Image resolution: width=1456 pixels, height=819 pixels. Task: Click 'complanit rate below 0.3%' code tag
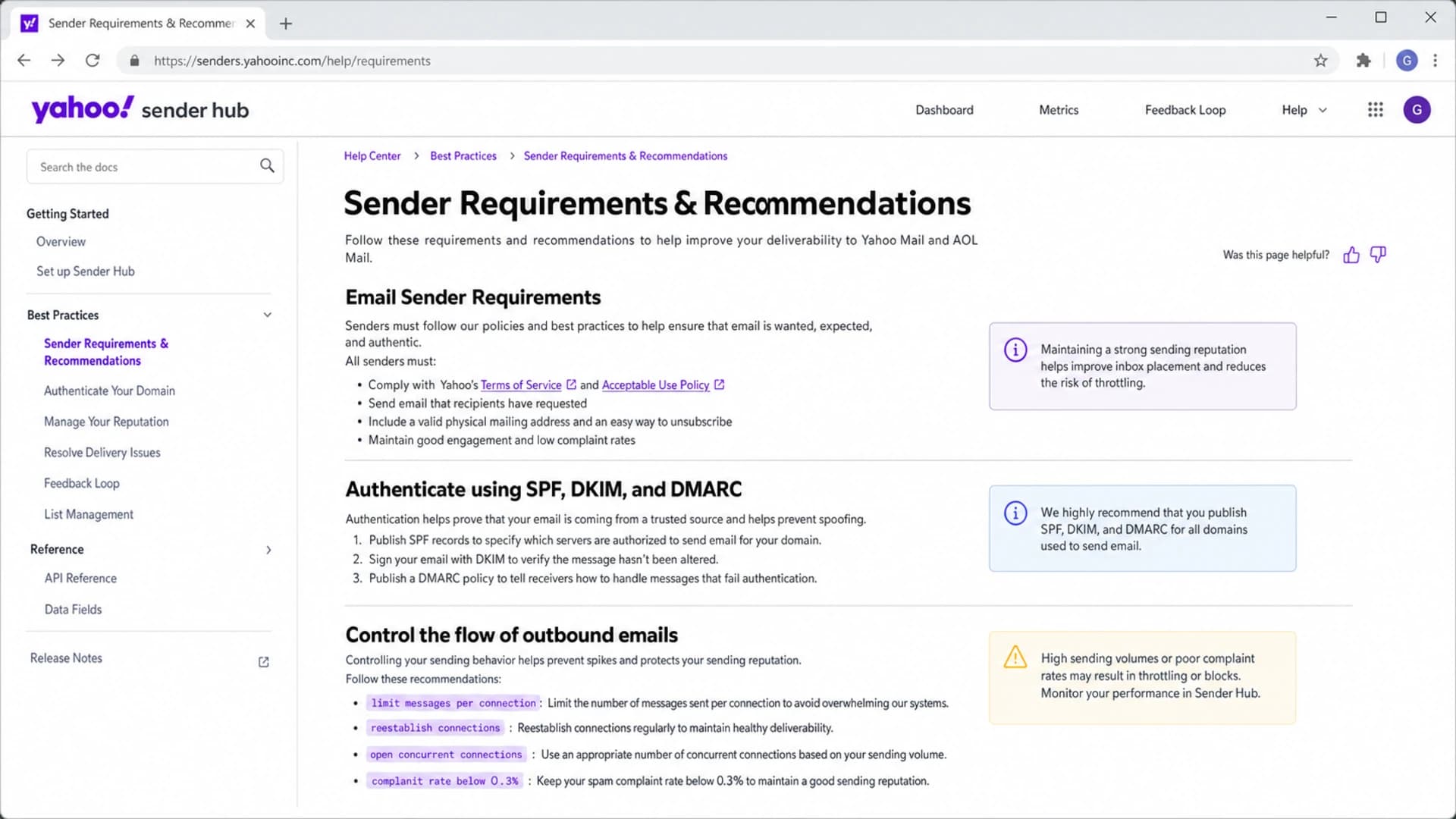[x=444, y=781]
